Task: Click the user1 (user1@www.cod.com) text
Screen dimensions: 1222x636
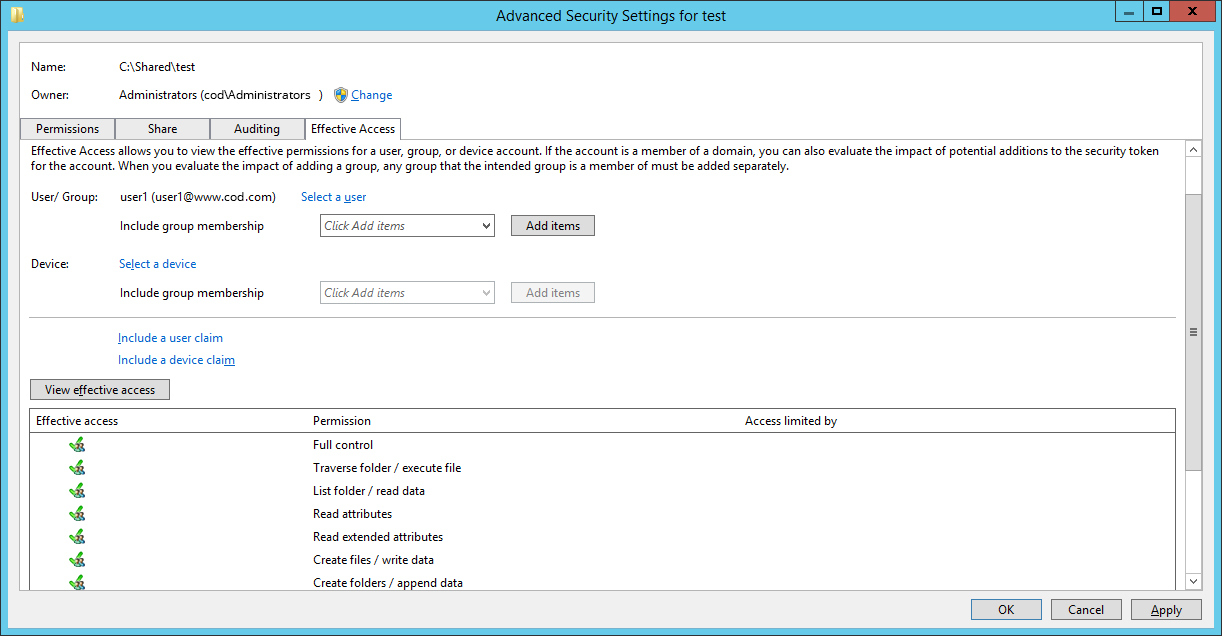Action: coord(198,197)
